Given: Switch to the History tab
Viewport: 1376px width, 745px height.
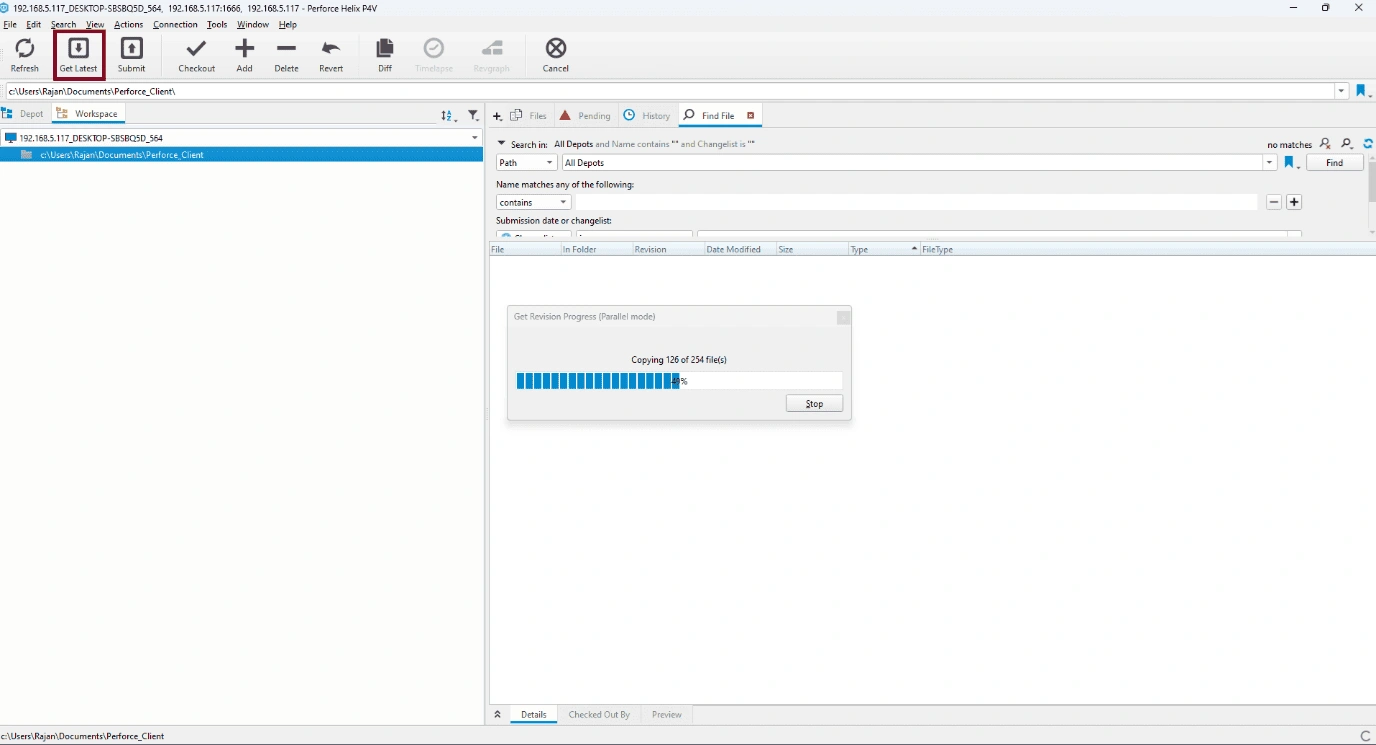Looking at the screenshot, I should 647,116.
